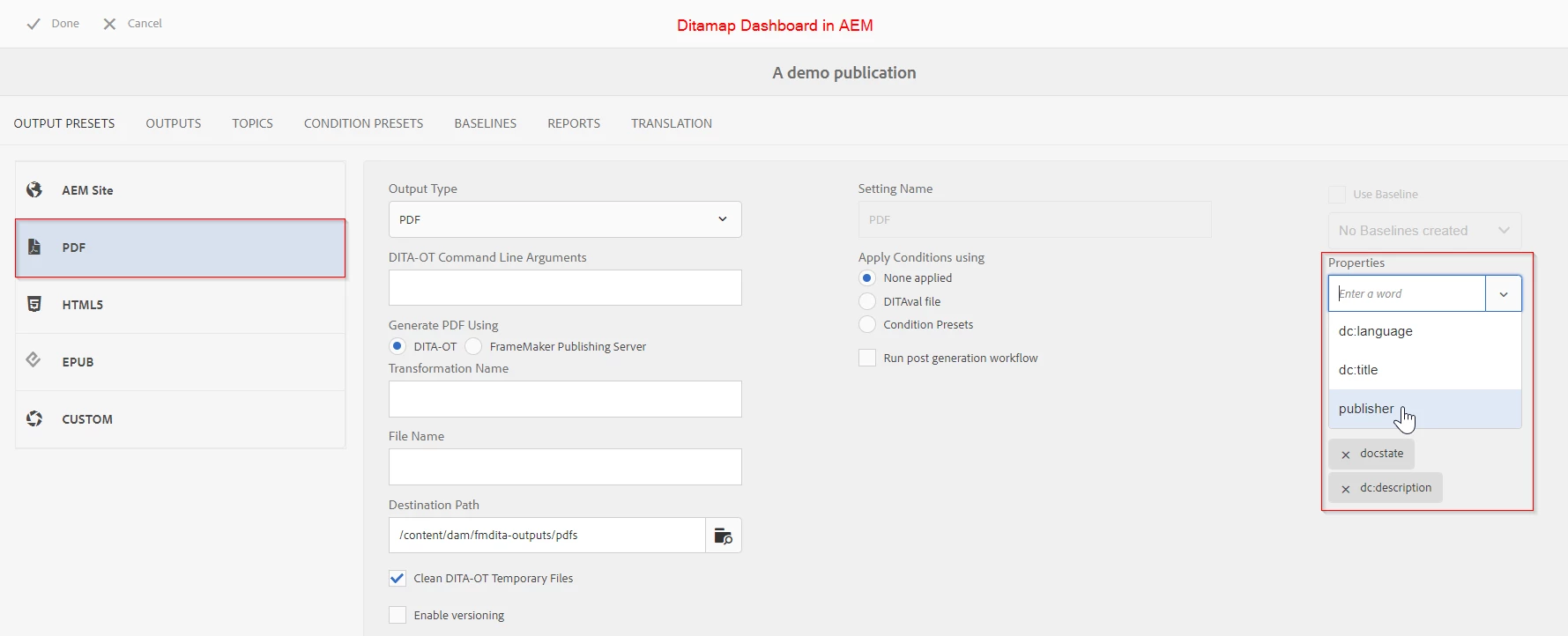Select DITAval file radio button
The width and height of the screenshot is (1568, 636).
click(867, 301)
